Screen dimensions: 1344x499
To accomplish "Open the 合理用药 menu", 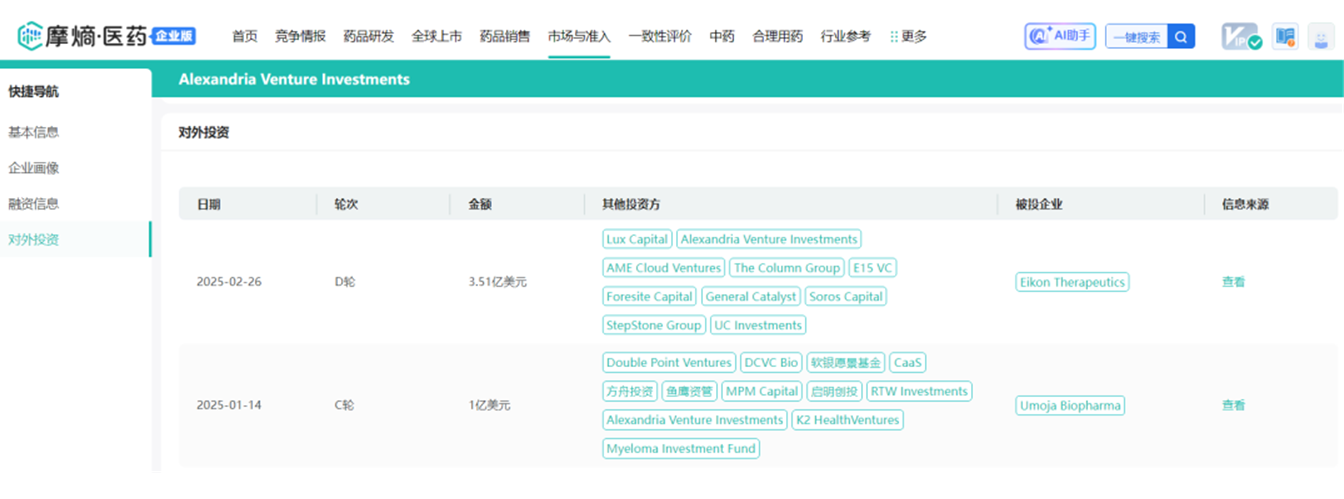I will pos(777,36).
